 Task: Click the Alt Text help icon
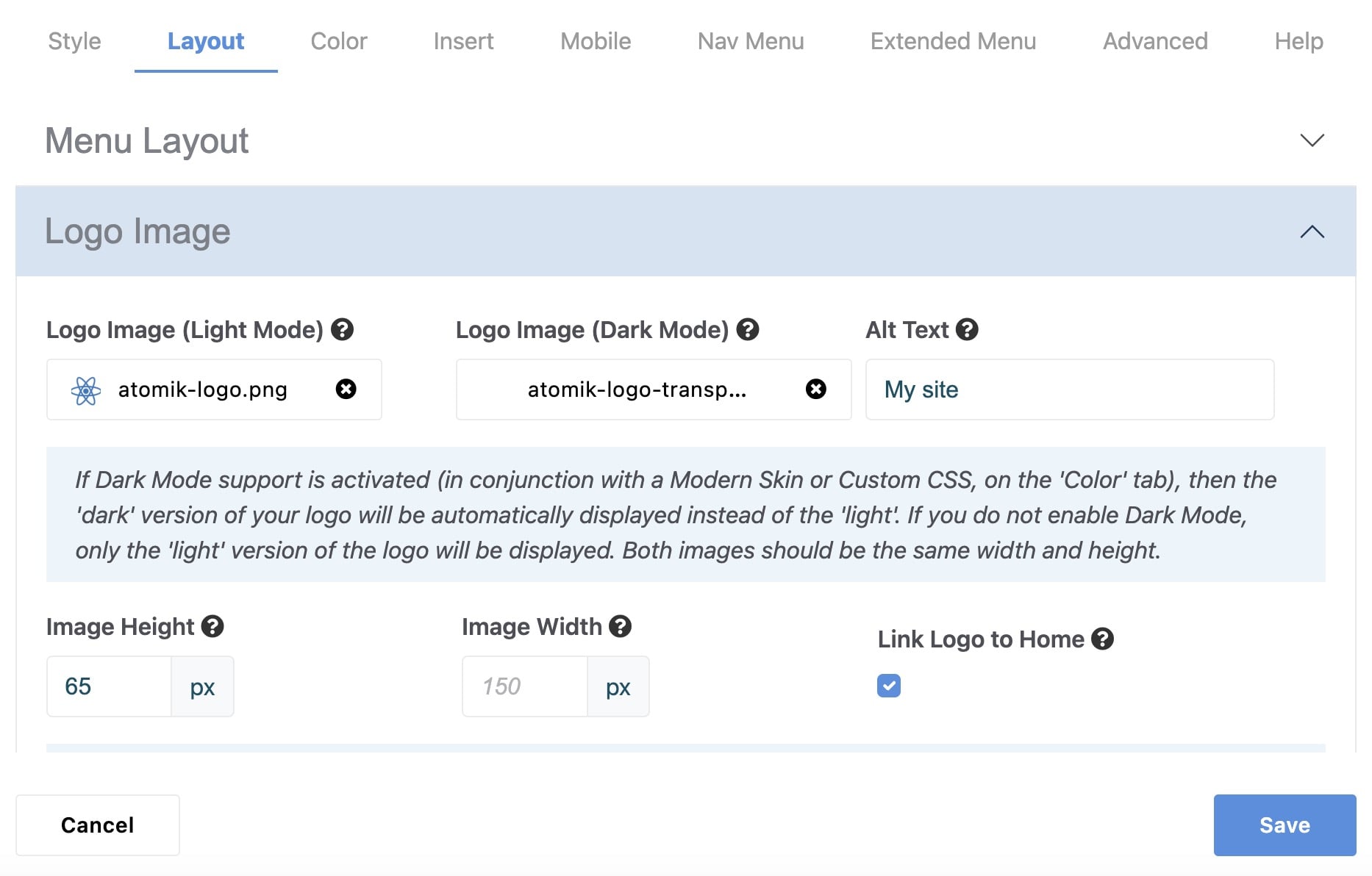[x=967, y=329]
